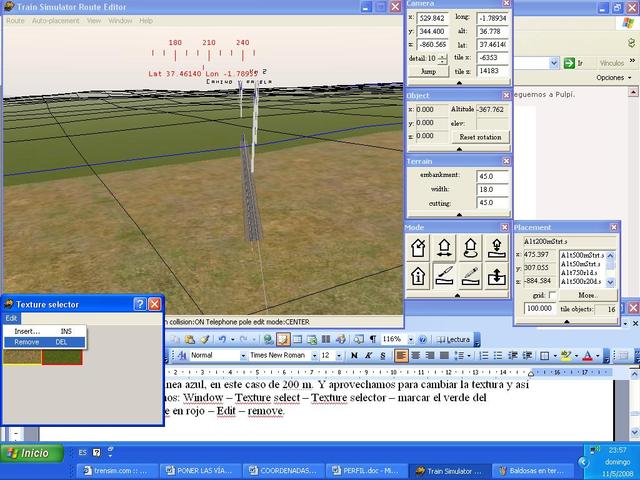Select the object select mode icon
The height and width of the screenshot is (480, 640).
[419, 247]
